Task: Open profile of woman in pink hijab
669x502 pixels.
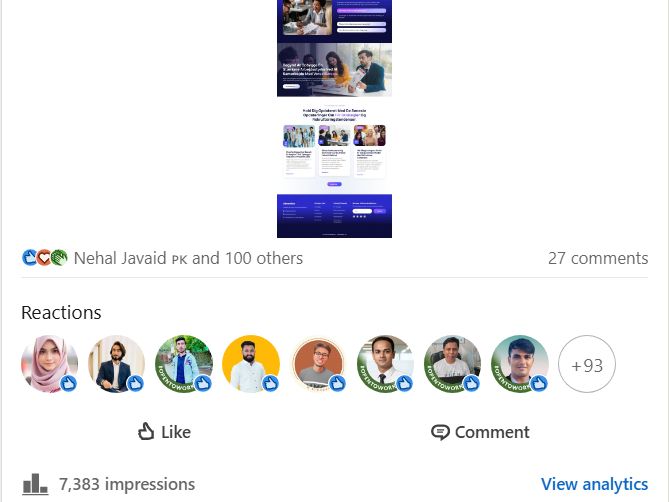Action: 49,364
